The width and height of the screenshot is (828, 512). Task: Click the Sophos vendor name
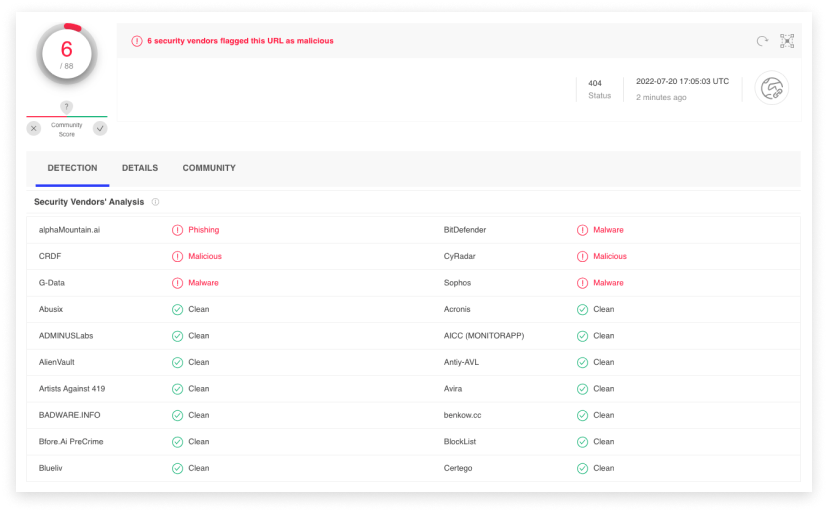[x=457, y=282]
